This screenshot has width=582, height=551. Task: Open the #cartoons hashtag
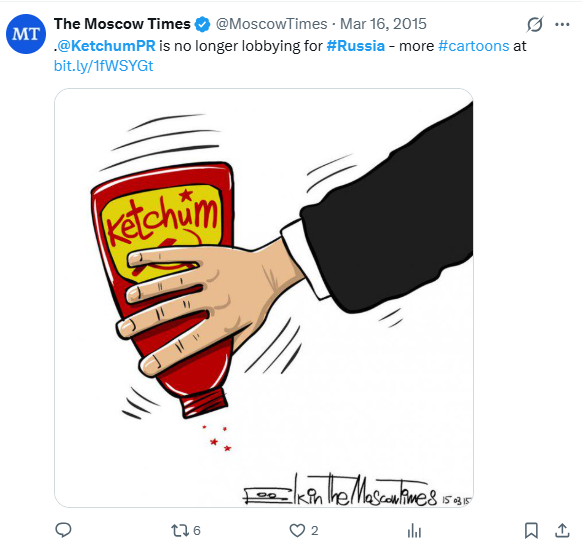point(474,46)
